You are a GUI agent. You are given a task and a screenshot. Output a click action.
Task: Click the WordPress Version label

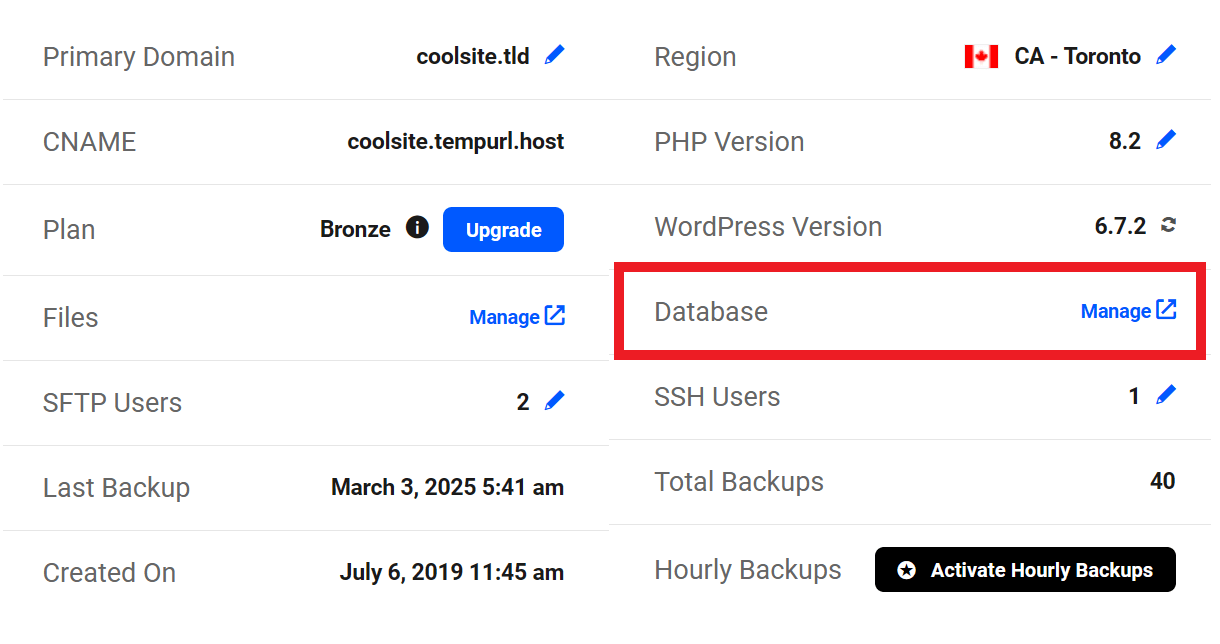[x=768, y=227]
